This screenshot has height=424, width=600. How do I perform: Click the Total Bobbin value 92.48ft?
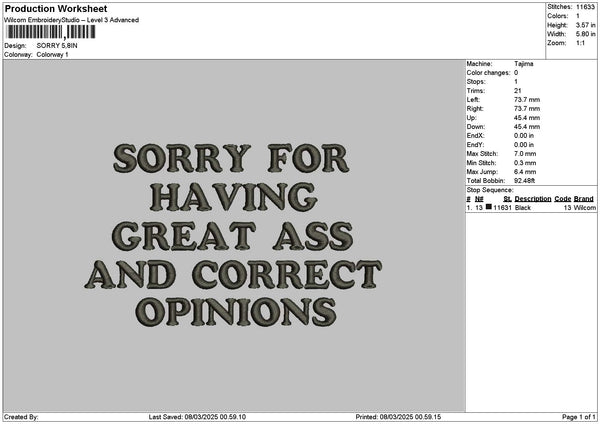click(525, 181)
